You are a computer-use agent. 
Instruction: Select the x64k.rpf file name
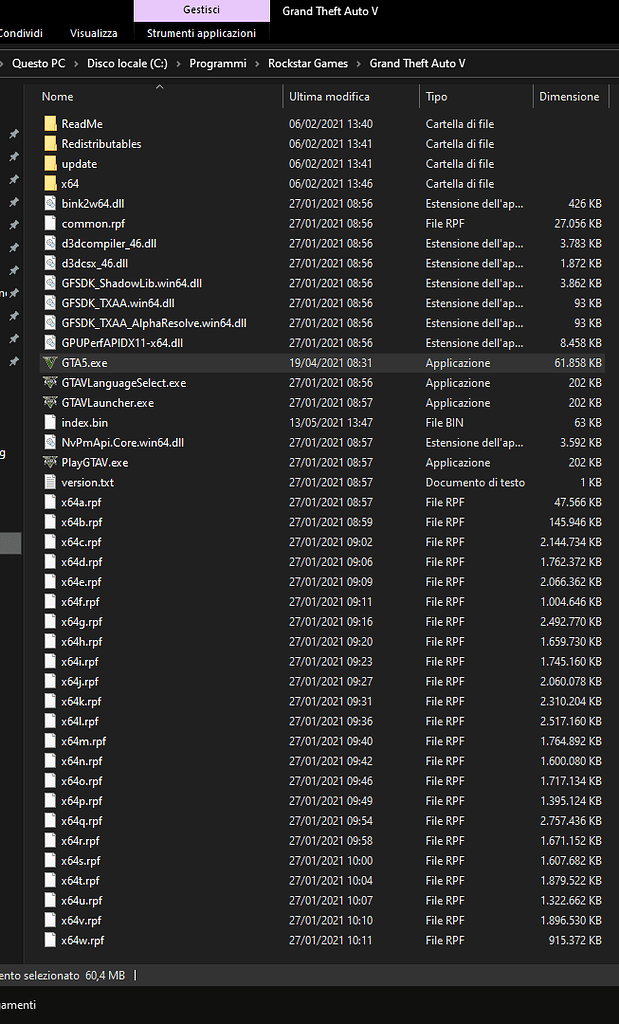point(81,701)
